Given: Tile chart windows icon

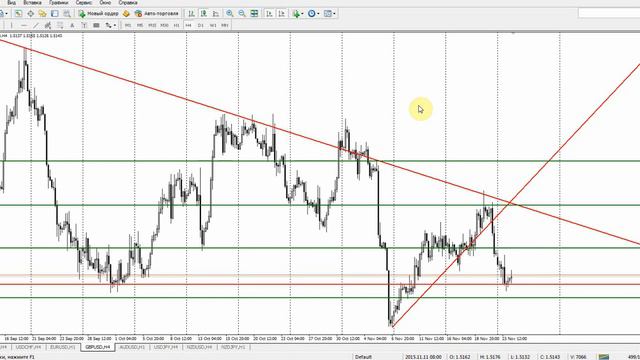Looking at the screenshot, I should click(254, 13).
